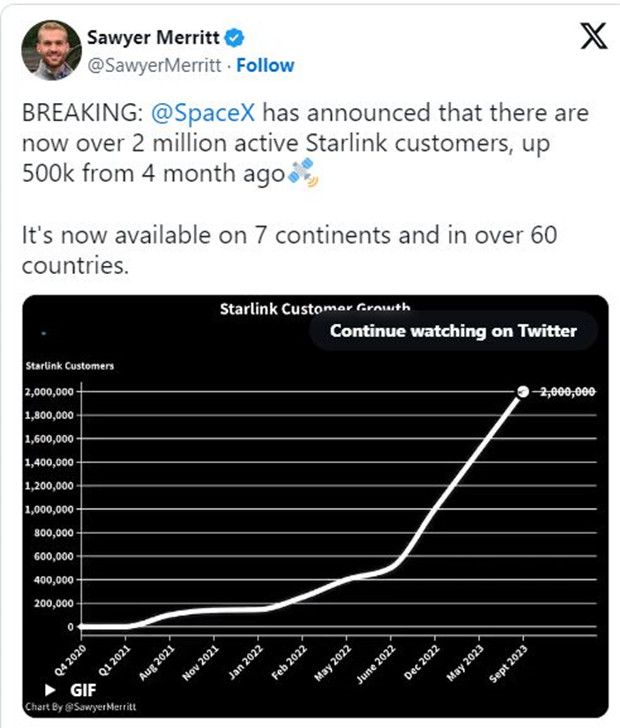The height and width of the screenshot is (728, 620).
Task: Play the GIF using play triangle
Action: click(x=49, y=690)
